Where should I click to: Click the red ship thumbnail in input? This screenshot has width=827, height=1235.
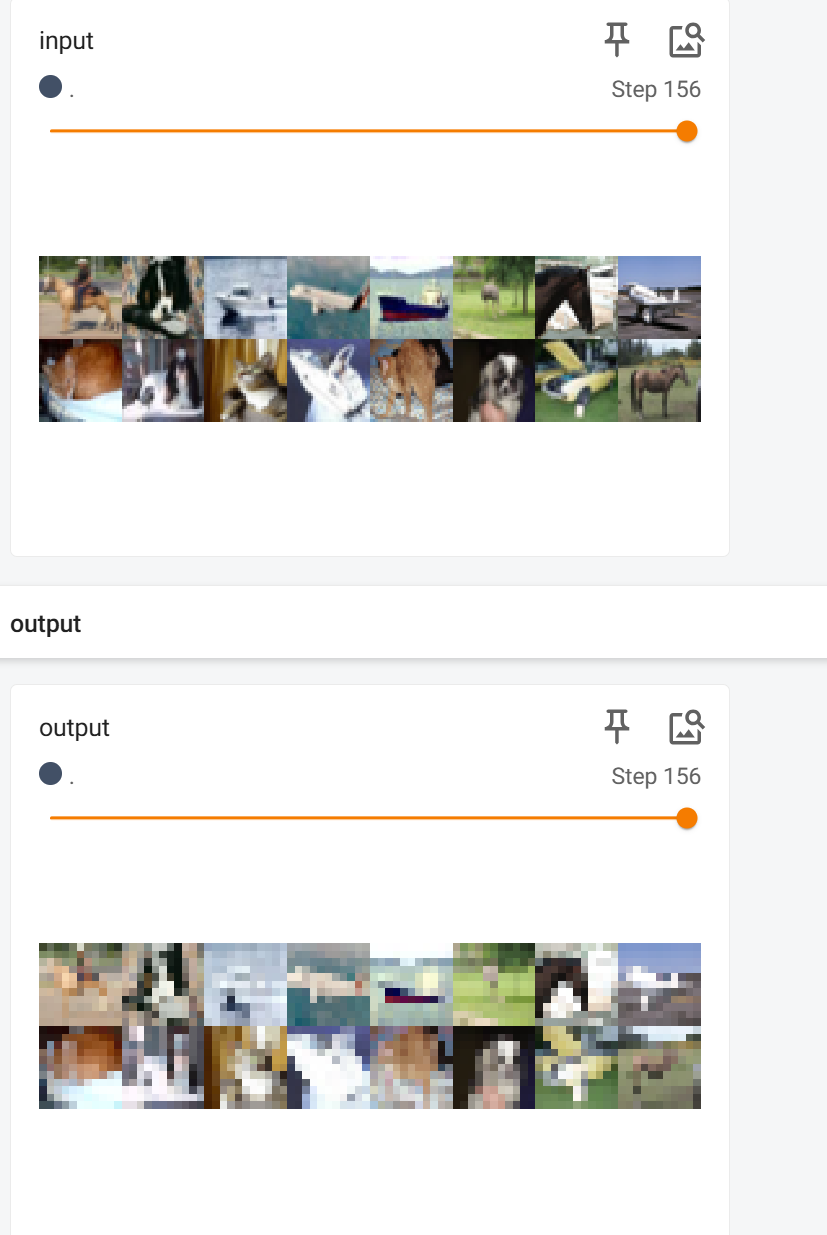coord(411,297)
